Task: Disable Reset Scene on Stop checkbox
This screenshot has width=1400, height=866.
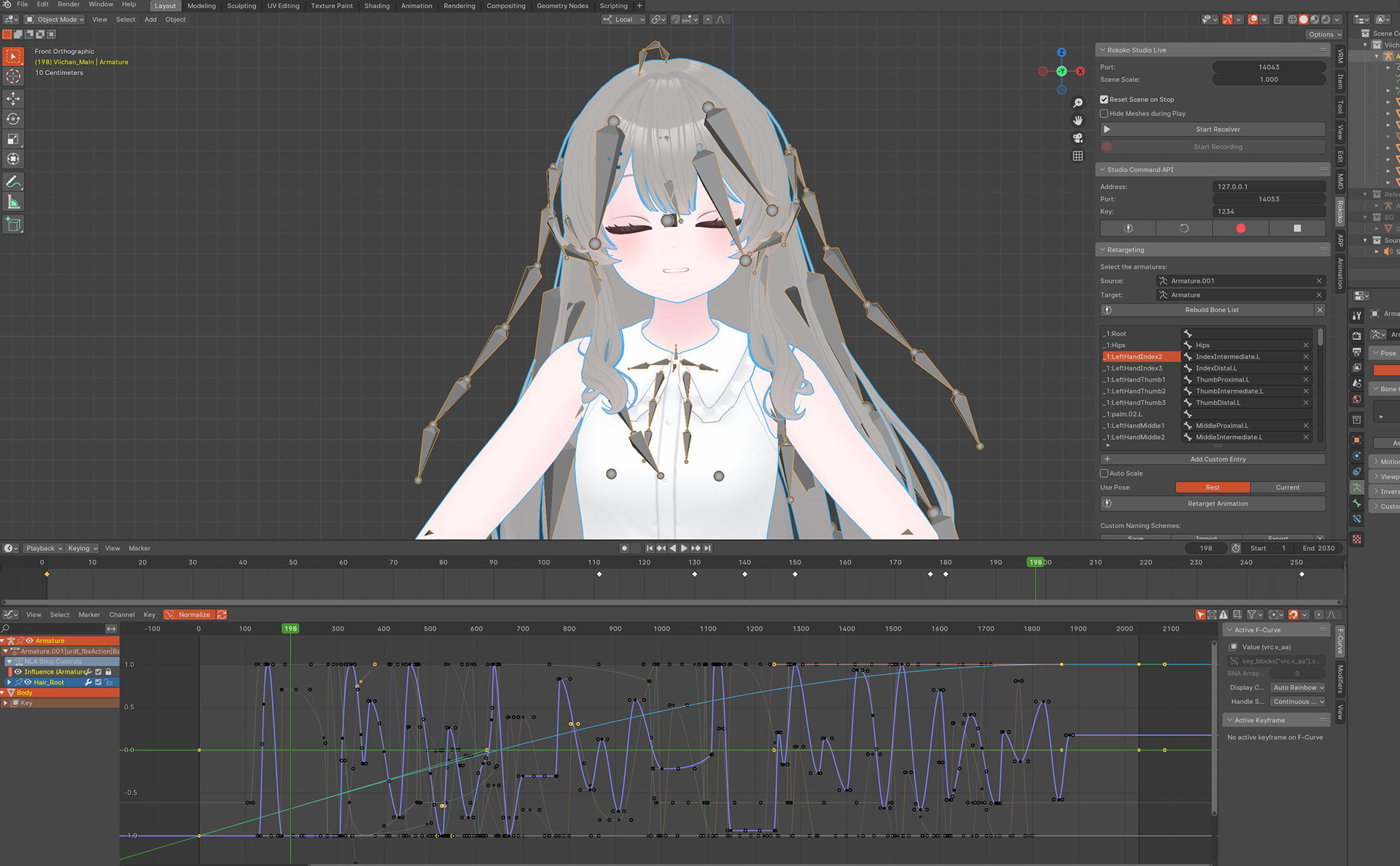Action: [x=1104, y=99]
